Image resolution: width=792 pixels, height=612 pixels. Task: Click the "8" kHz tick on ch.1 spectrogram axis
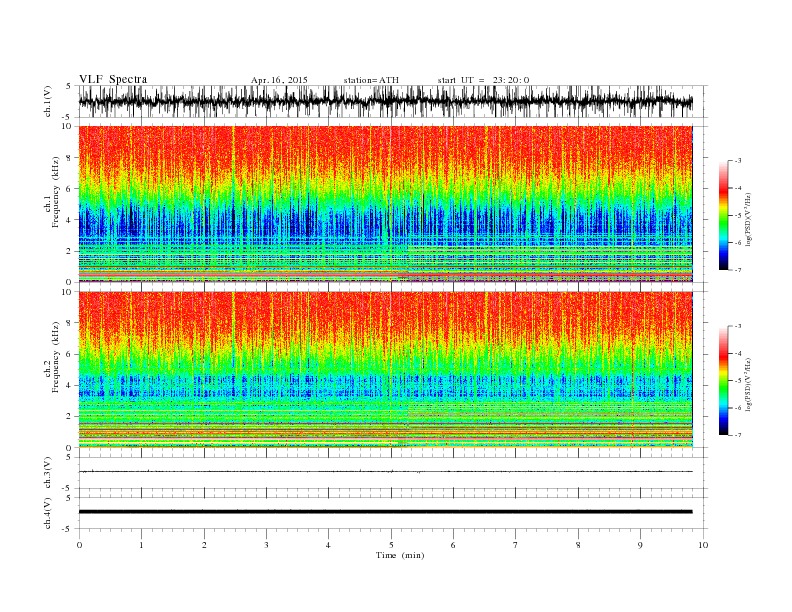coord(70,158)
